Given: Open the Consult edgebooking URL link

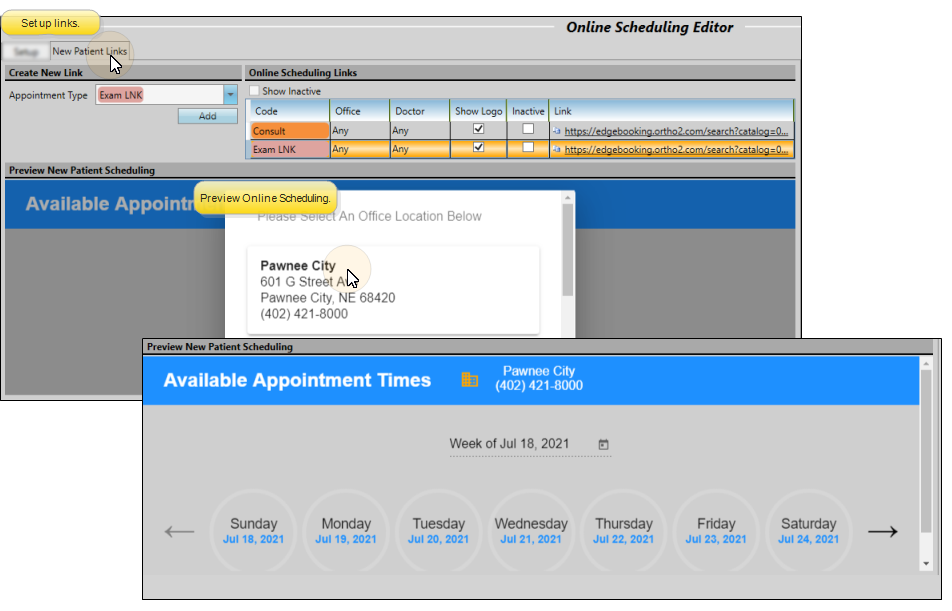Looking at the screenshot, I should [677, 131].
